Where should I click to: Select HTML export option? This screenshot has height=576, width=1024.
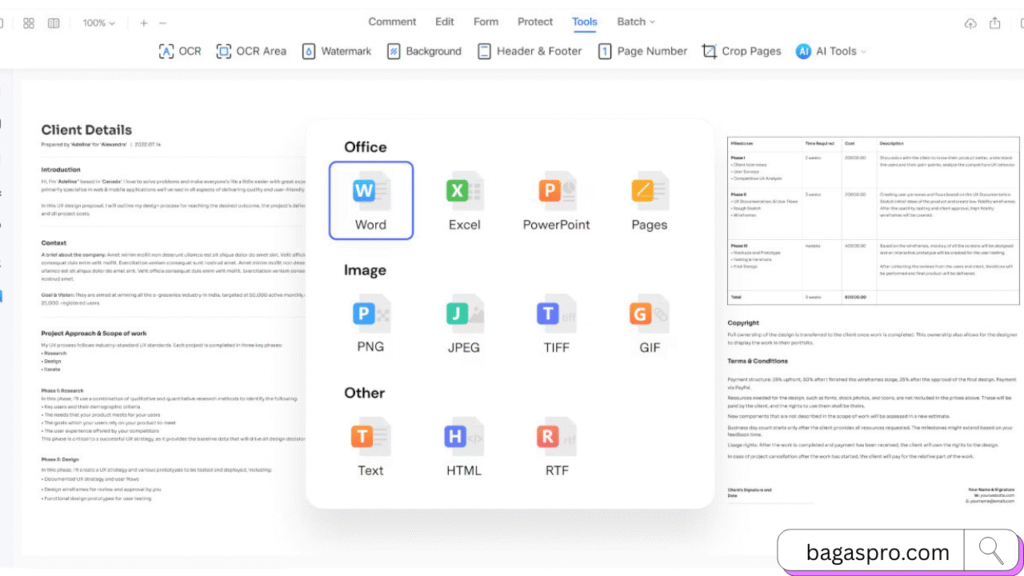click(464, 445)
